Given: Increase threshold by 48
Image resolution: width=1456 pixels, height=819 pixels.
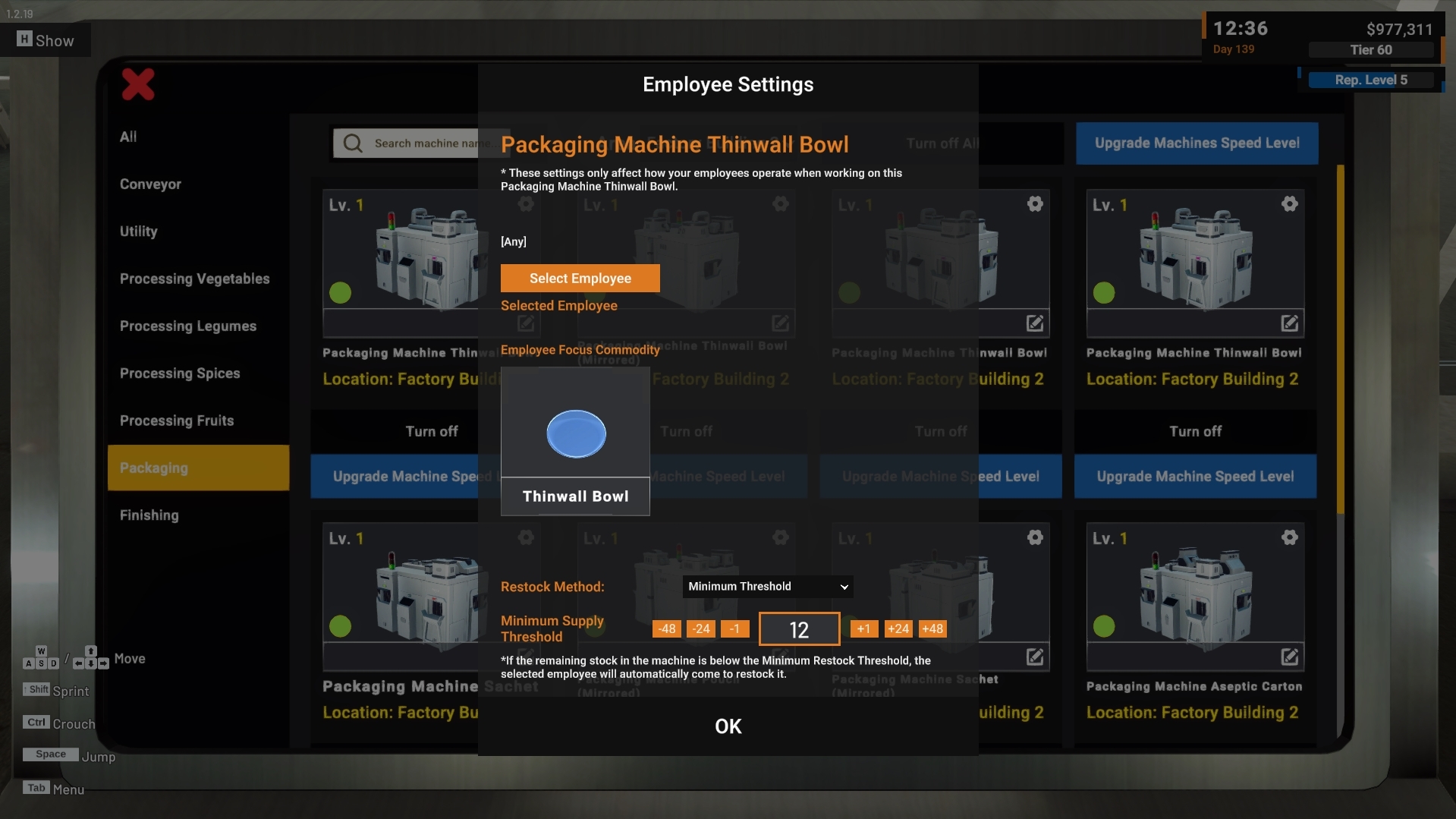Looking at the screenshot, I should (x=932, y=628).
